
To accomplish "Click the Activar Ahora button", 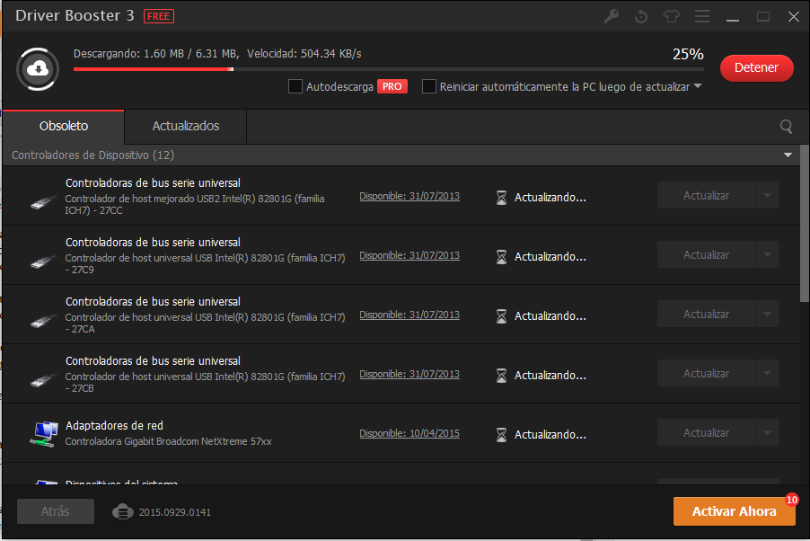I will [x=734, y=512].
